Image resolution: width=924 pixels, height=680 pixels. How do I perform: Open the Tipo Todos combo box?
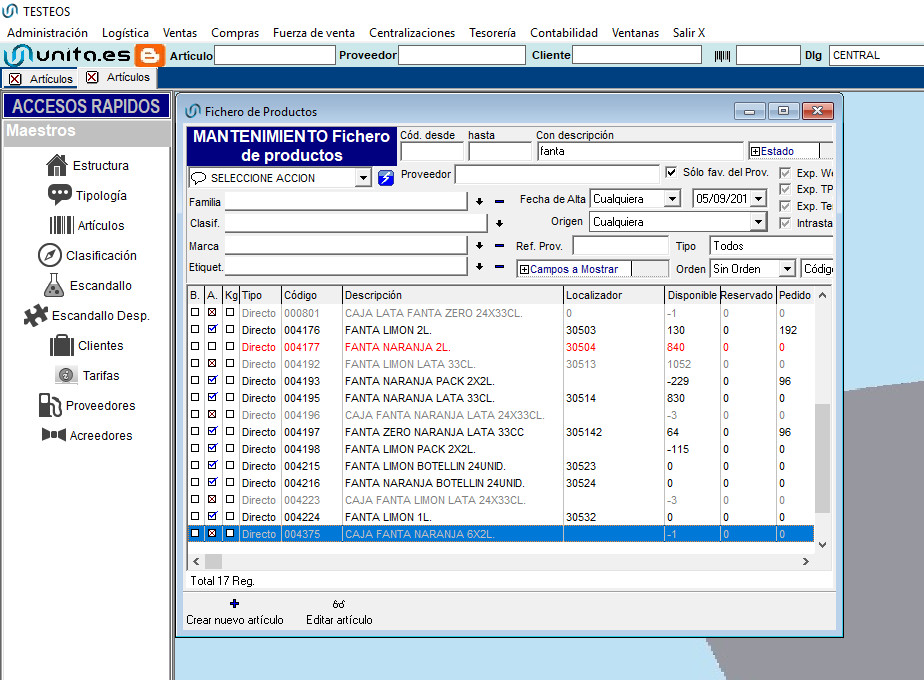point(771,246)
